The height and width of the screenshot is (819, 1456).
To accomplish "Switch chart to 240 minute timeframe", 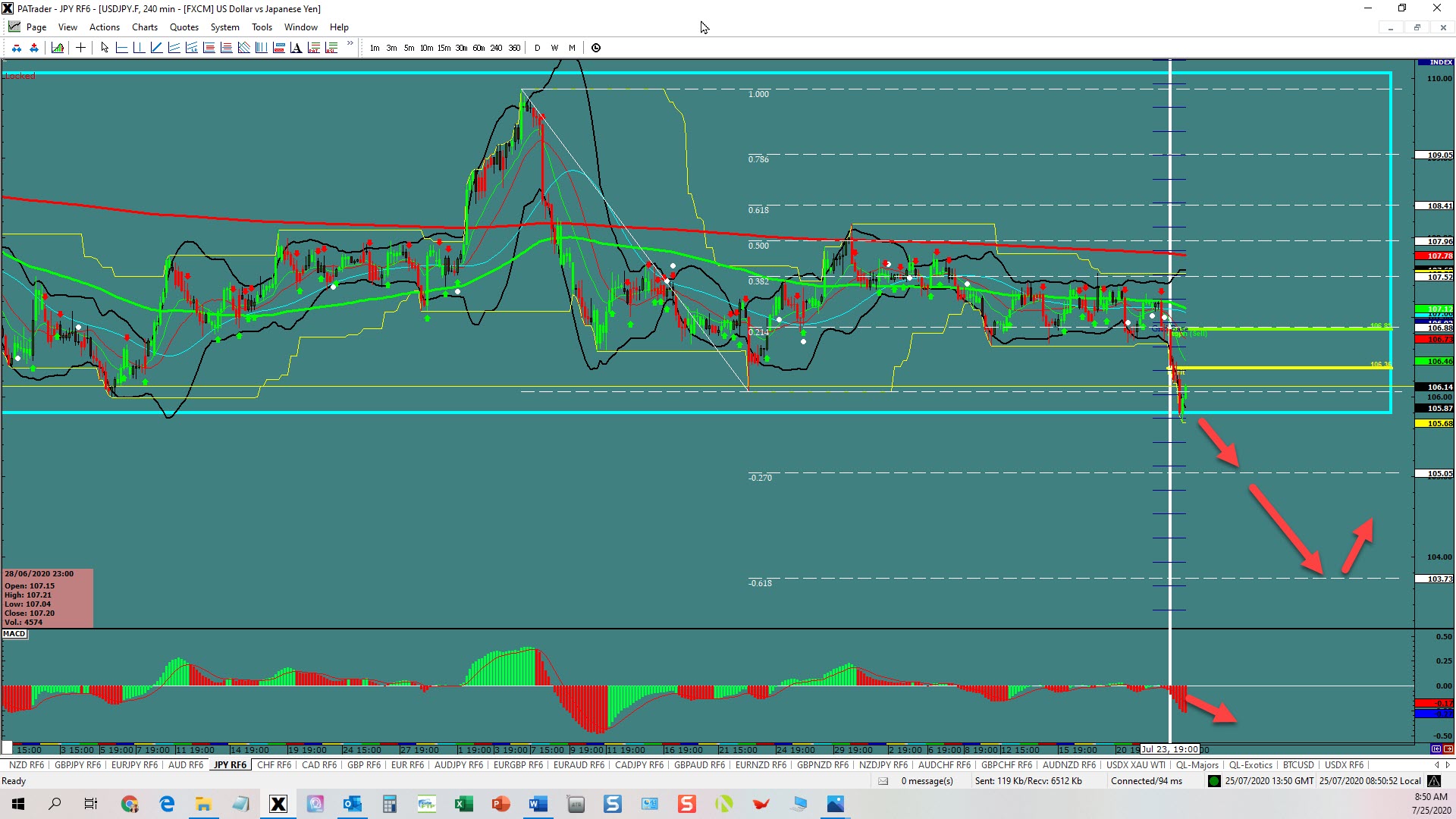I will (496, 48).
